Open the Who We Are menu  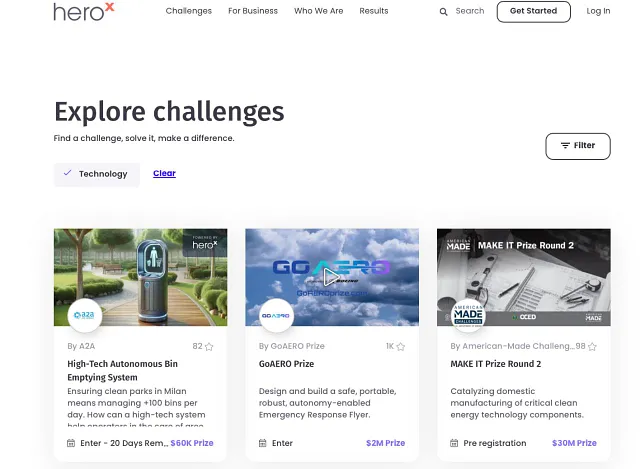click(x=318, y=11)
